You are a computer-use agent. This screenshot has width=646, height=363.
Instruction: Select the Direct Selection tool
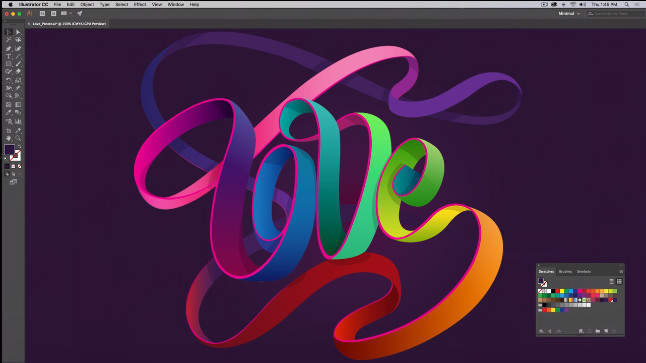click(x=18, y=32)
